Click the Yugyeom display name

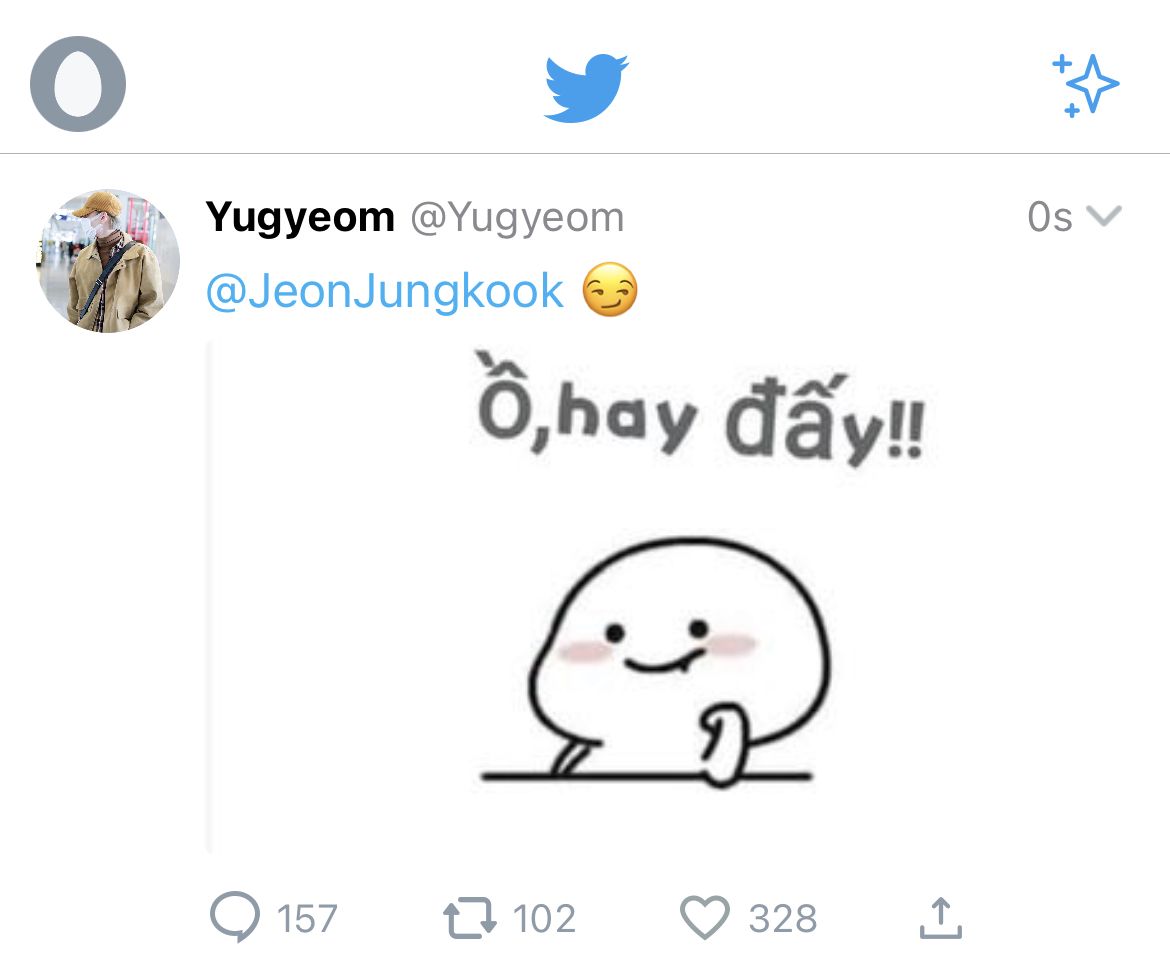pyautogui.click(x=300, y=217)
